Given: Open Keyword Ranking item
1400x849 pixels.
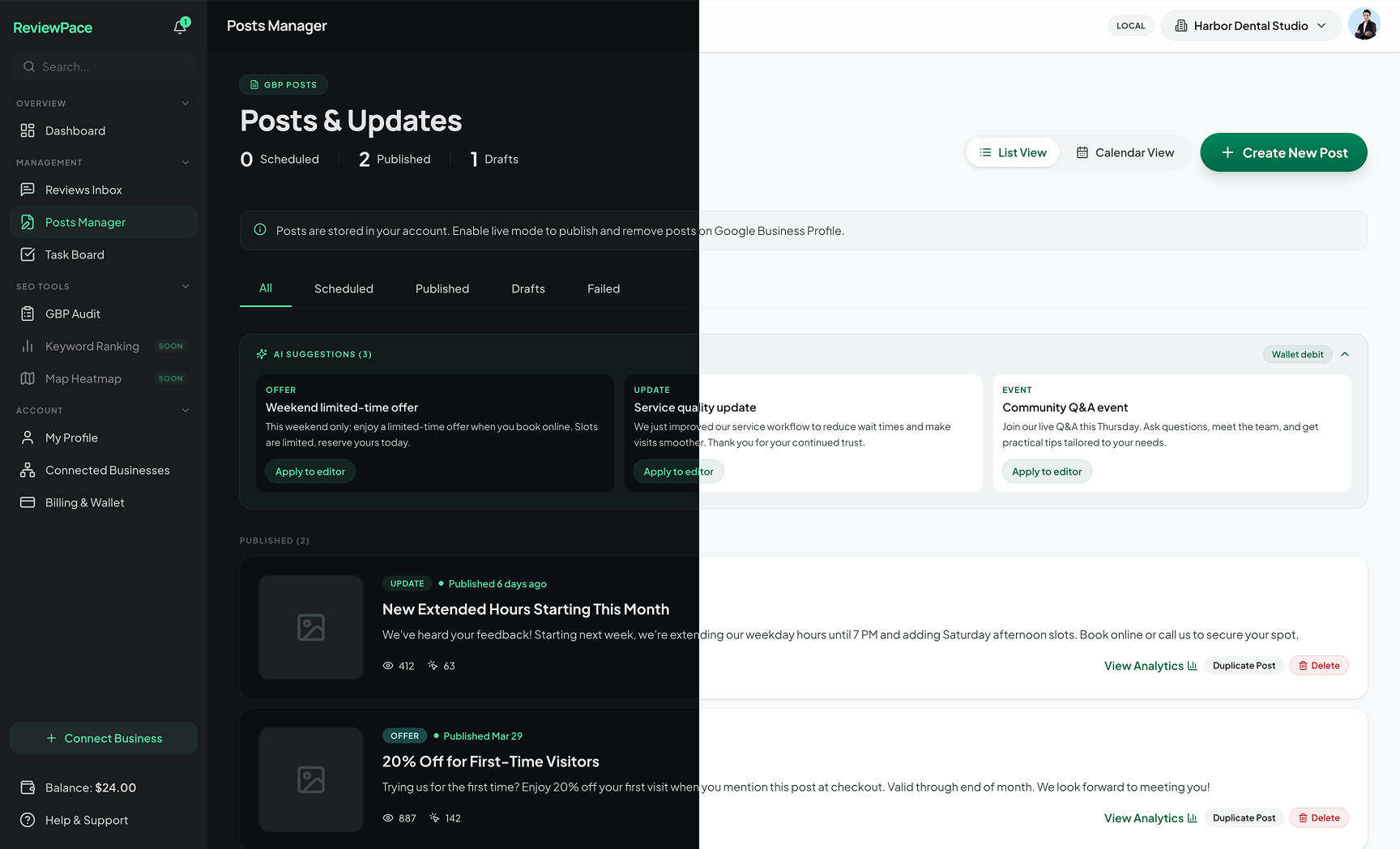Looking at the screenshot, I should 104,346.
